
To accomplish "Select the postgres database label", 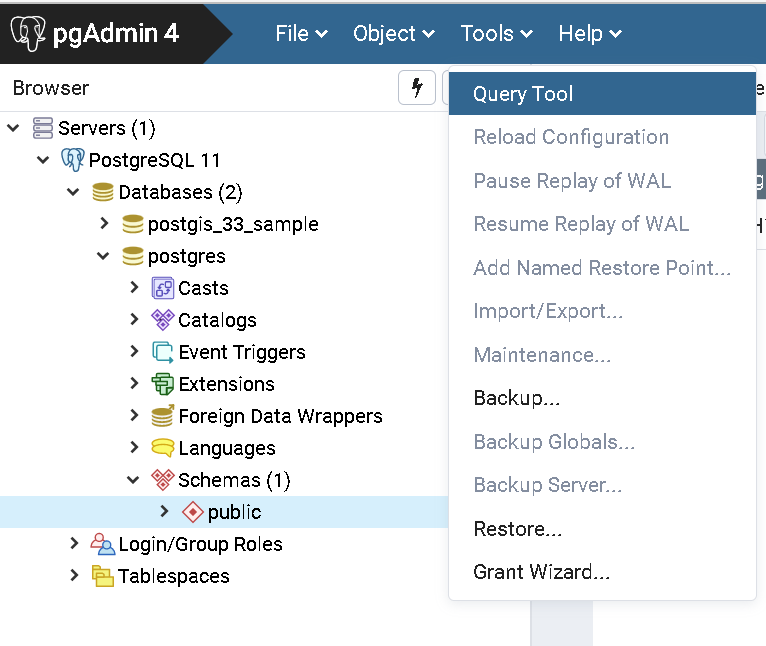I will pyautogui.click(x=187, y=257).
